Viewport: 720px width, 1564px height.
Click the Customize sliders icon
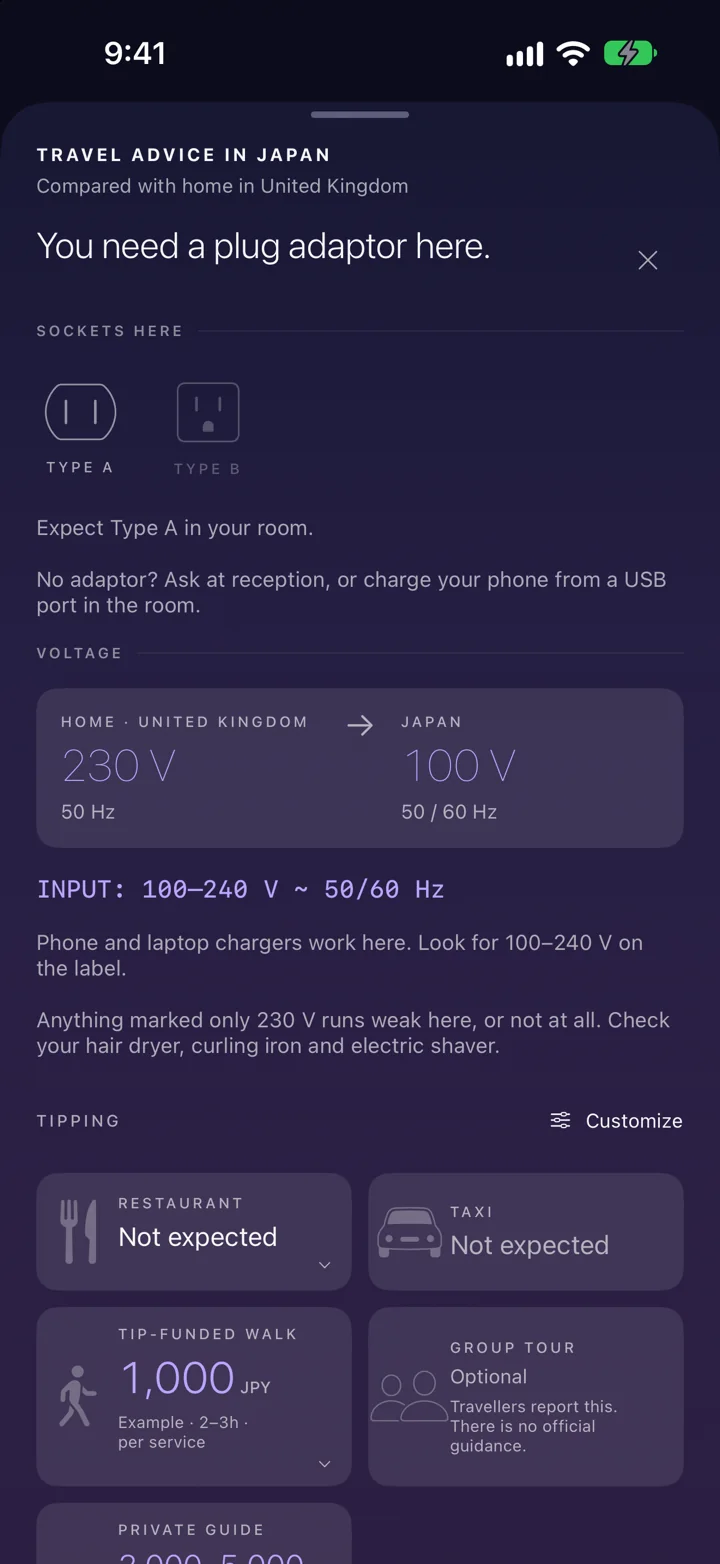tap(561, 1120)
